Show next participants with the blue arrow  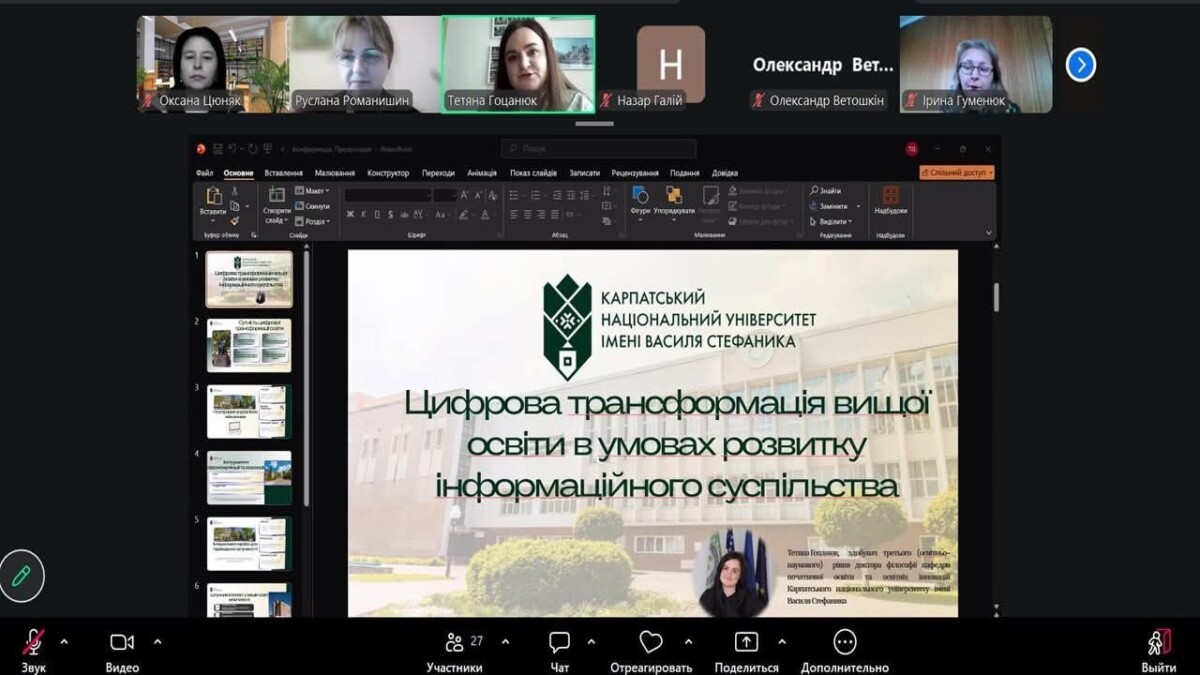coord(1080,65)
